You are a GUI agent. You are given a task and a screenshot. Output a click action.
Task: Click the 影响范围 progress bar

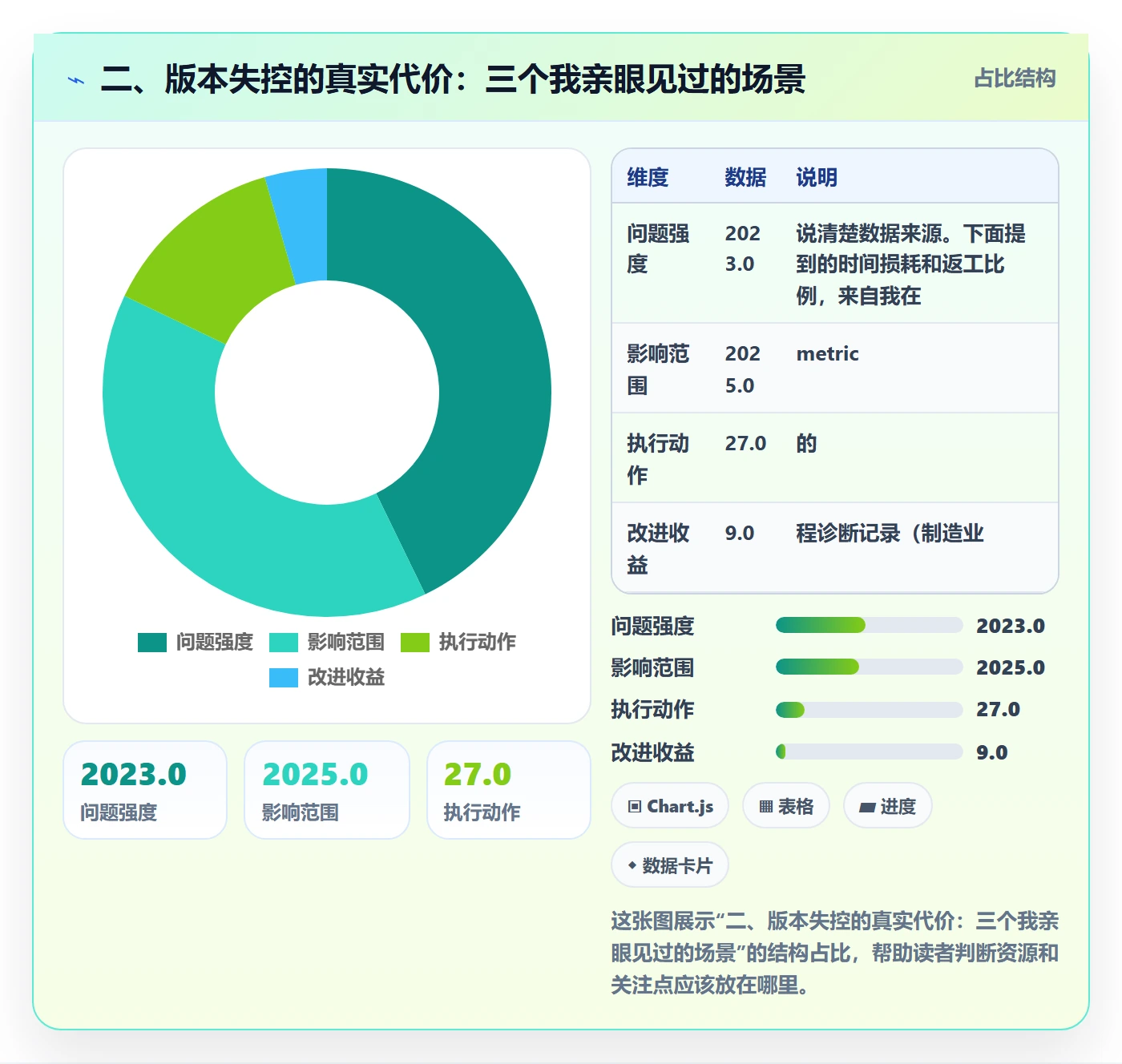point(869,667)
